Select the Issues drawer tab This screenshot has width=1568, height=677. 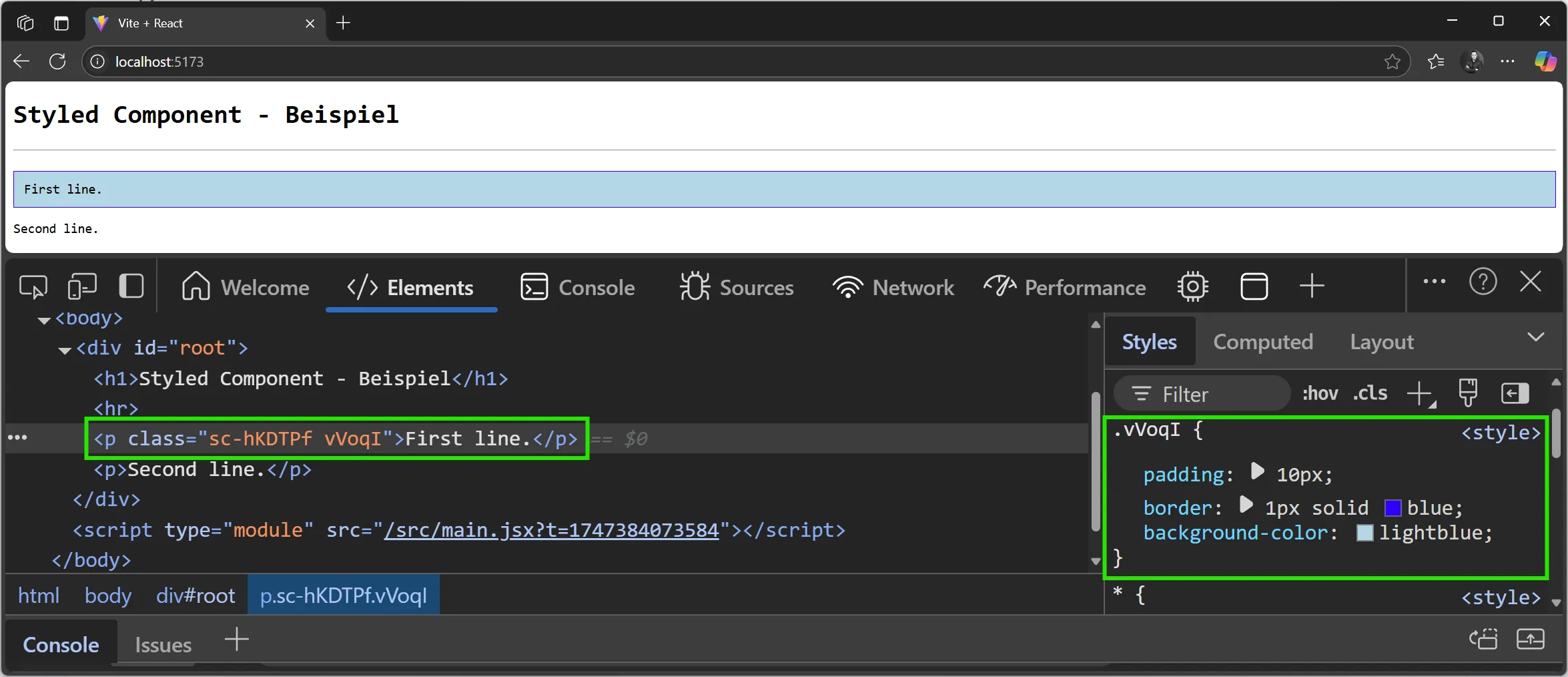[163, 645]
